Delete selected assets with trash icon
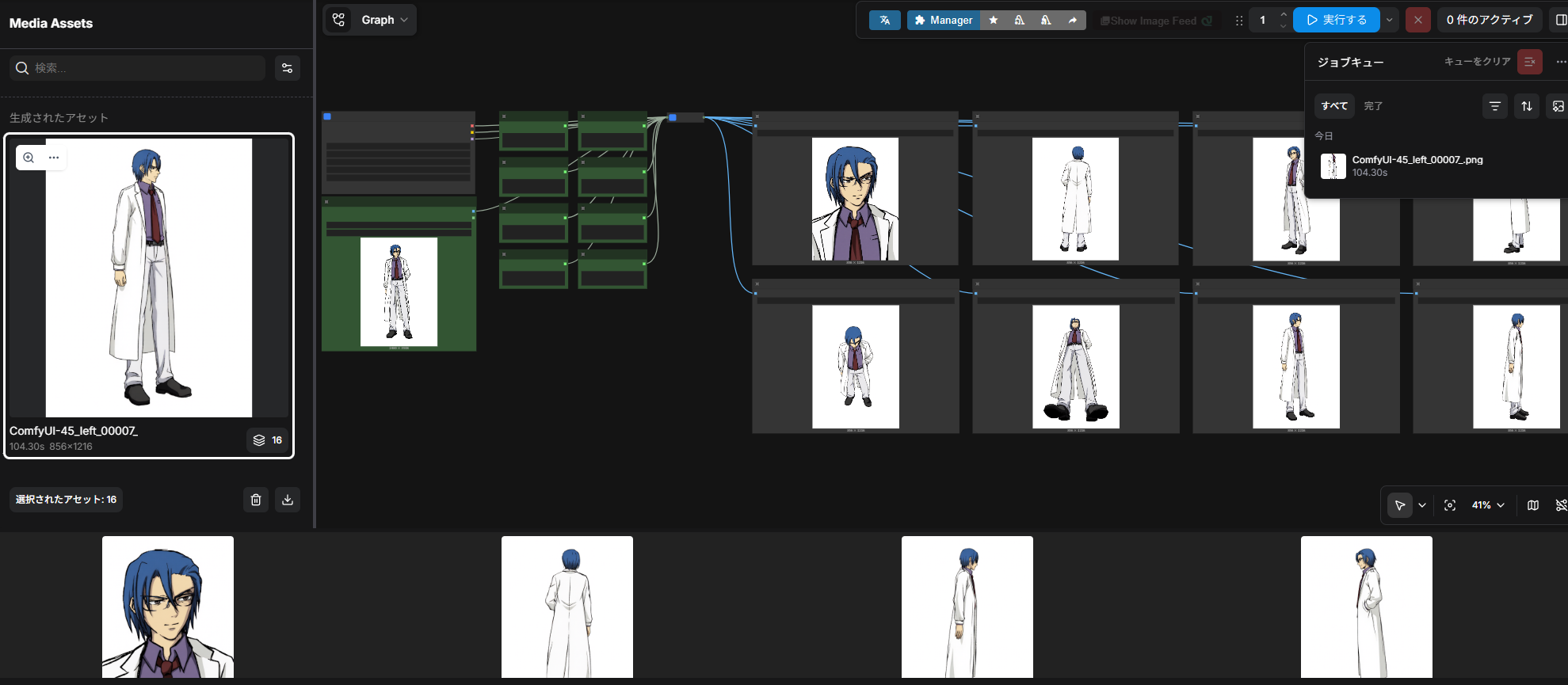The width and height of the screenshot is (1568, 685). pos(256,500)
